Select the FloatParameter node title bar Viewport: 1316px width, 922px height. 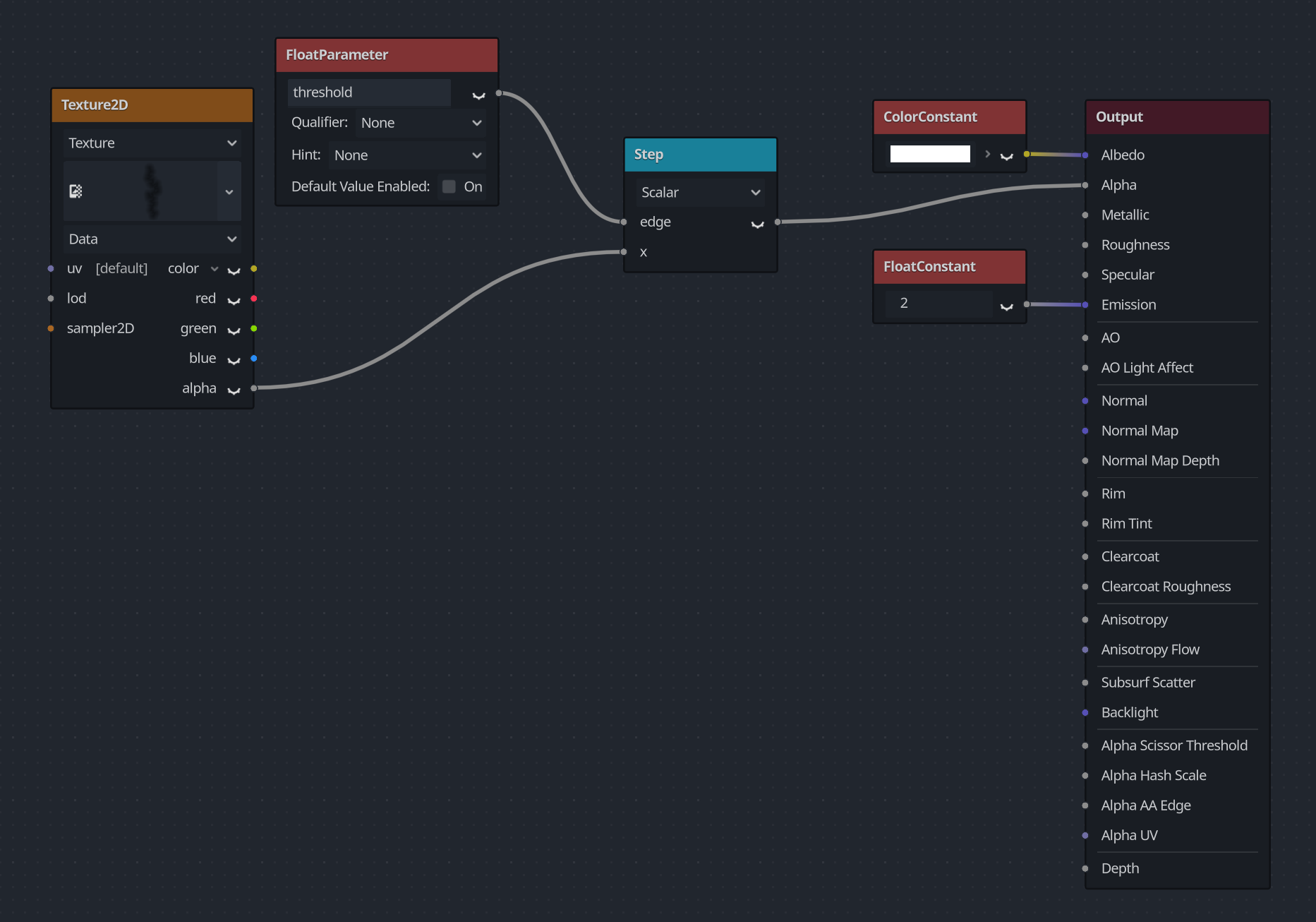click(387, 55)
